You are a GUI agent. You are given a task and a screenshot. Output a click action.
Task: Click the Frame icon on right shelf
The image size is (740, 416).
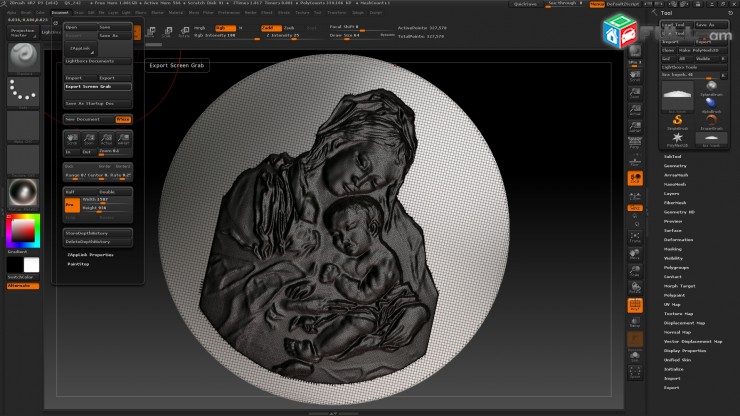pos(635,237)
